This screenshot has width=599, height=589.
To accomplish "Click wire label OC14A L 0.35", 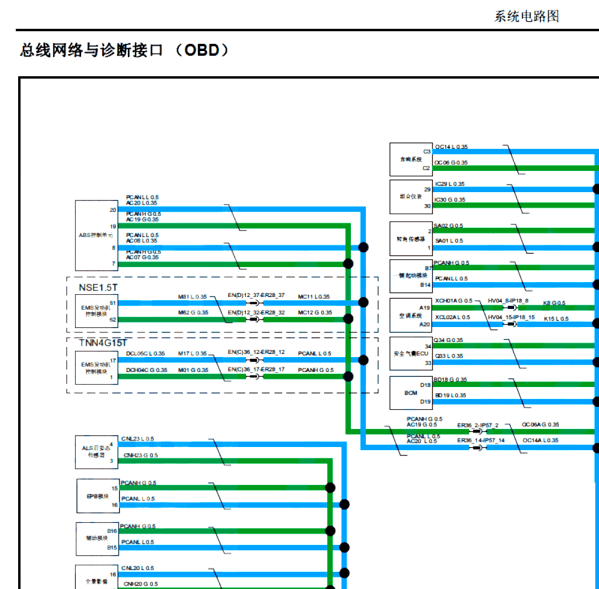I will (541, 440).
